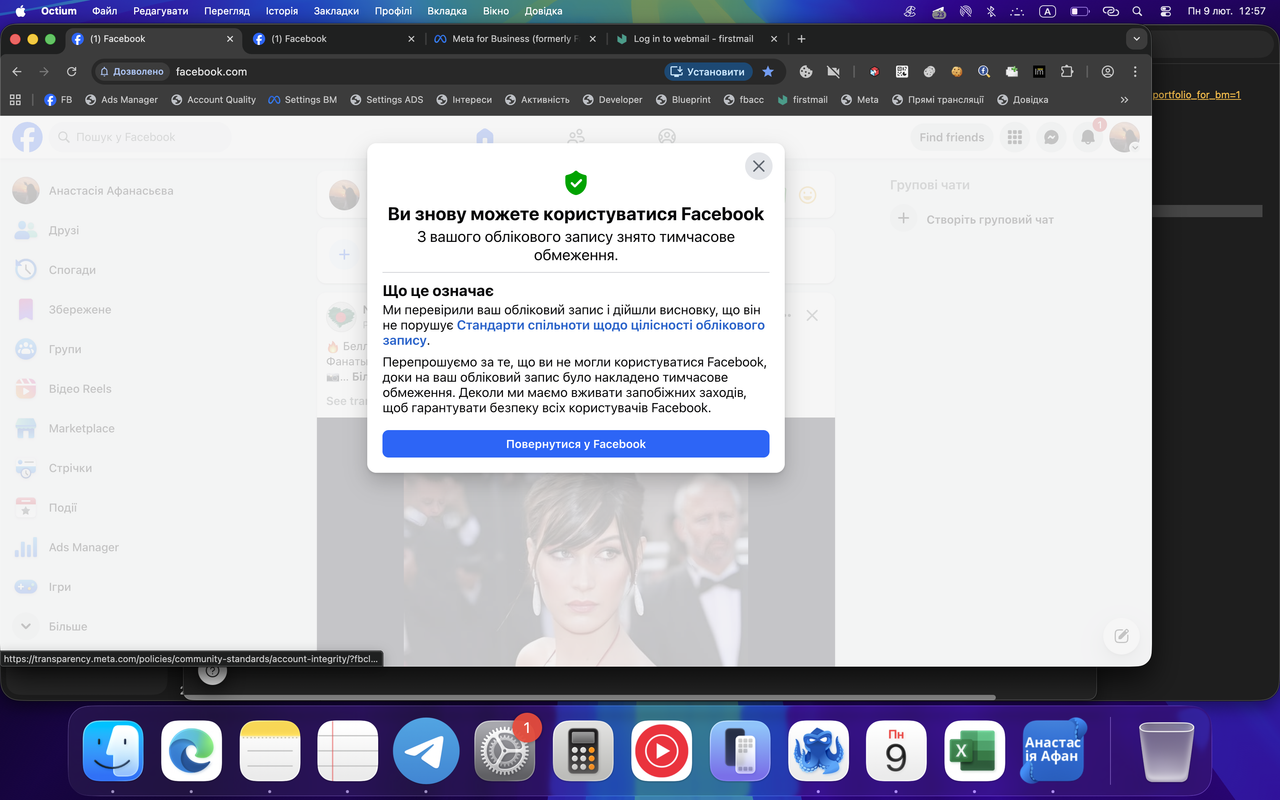Open 'Спогади' in the left sidebar
This screenshot has width=1280, height=800.
(x=72, y=270)
